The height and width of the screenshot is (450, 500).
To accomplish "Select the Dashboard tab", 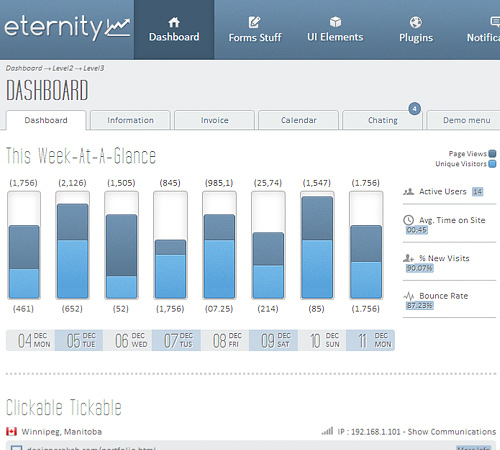I will click(46, 120).
